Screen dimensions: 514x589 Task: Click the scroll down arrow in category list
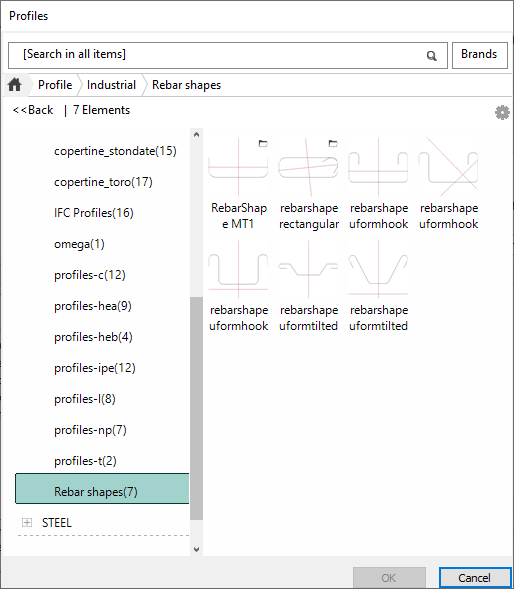[x=196, y=549]
